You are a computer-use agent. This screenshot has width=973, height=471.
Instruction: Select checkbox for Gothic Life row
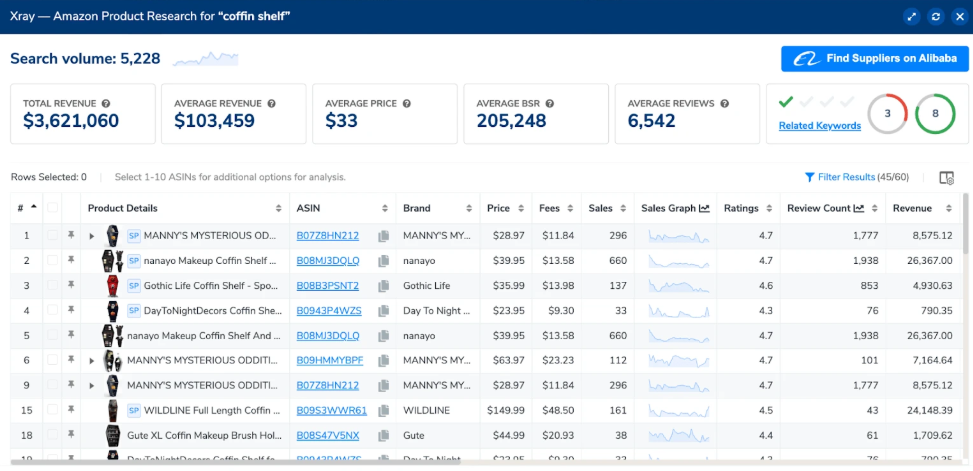[x=53, y=285]
